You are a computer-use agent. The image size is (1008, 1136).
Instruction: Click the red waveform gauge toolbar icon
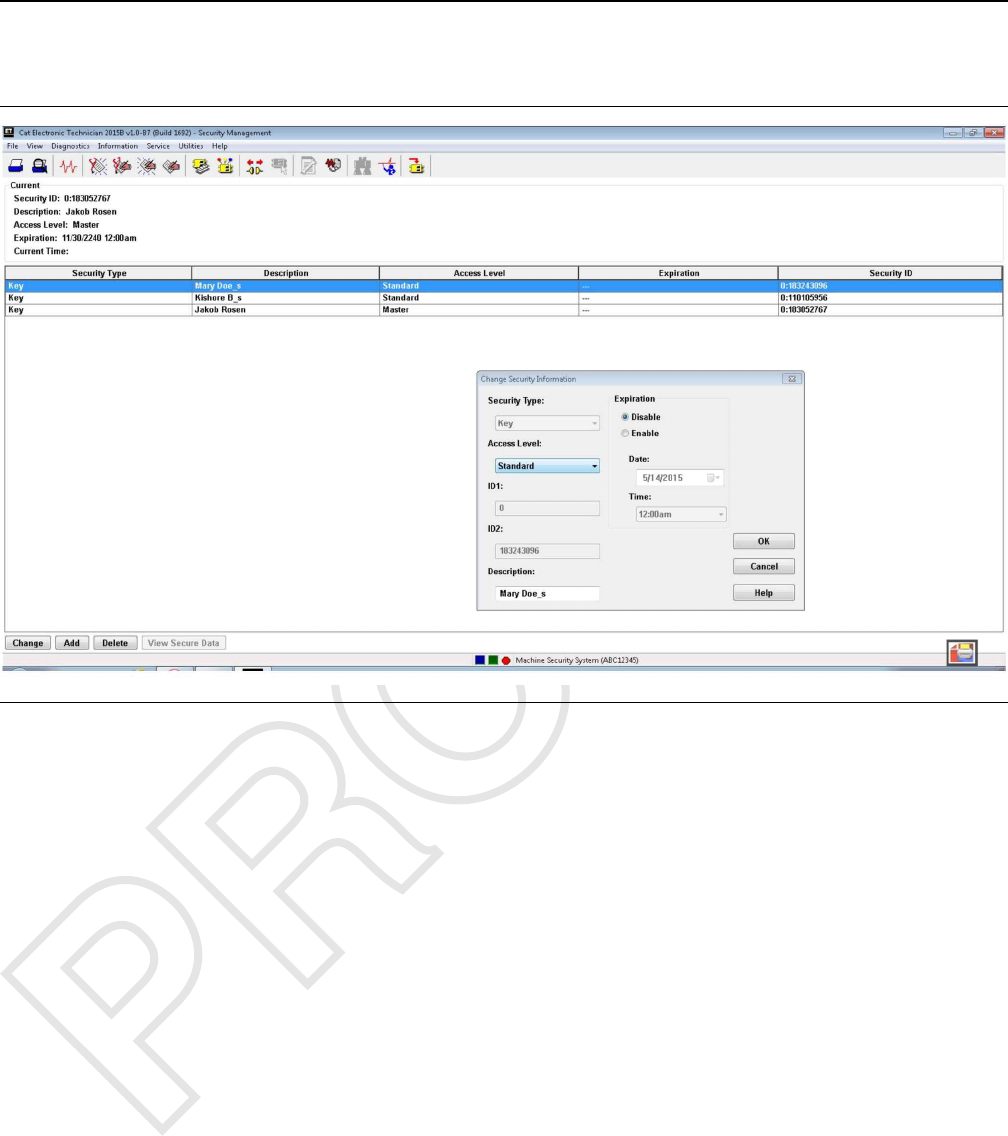333,166
